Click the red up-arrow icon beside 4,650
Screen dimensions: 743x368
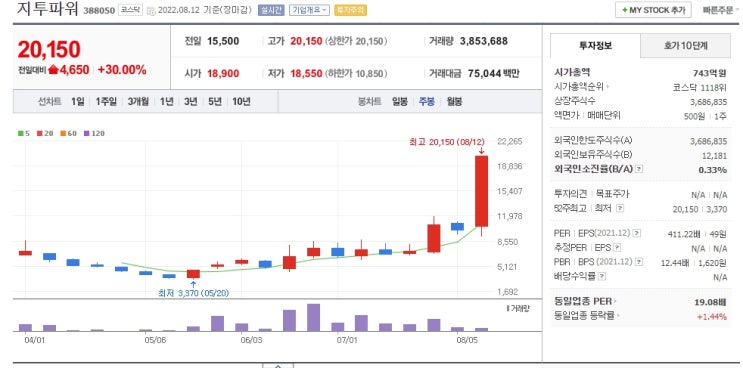click(53, 70)
